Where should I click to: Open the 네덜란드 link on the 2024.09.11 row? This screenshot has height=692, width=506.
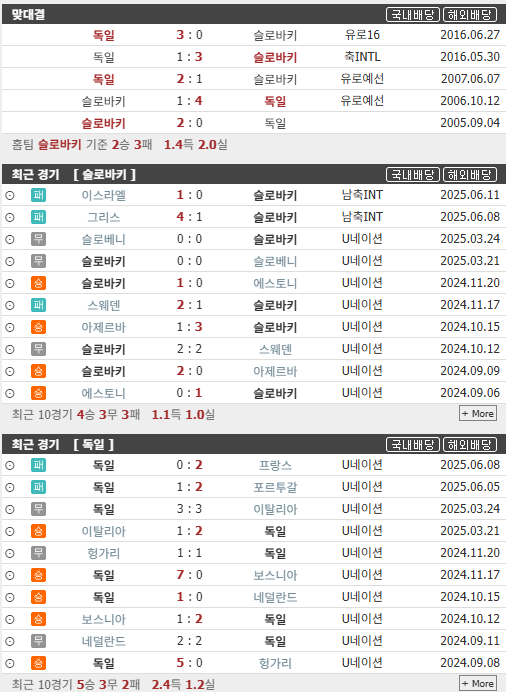click(104, 641)
